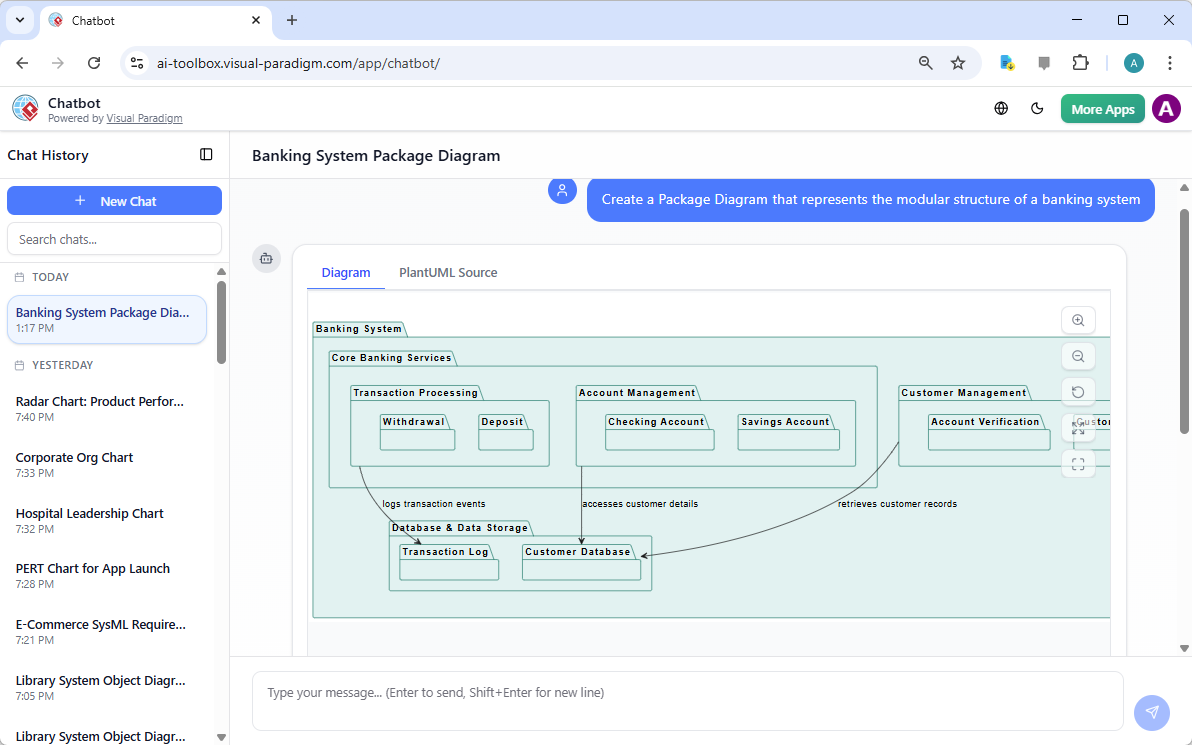Start a New Chat
The width and height of the screenshot is (1192, 745).
click(x=114, y=200)
